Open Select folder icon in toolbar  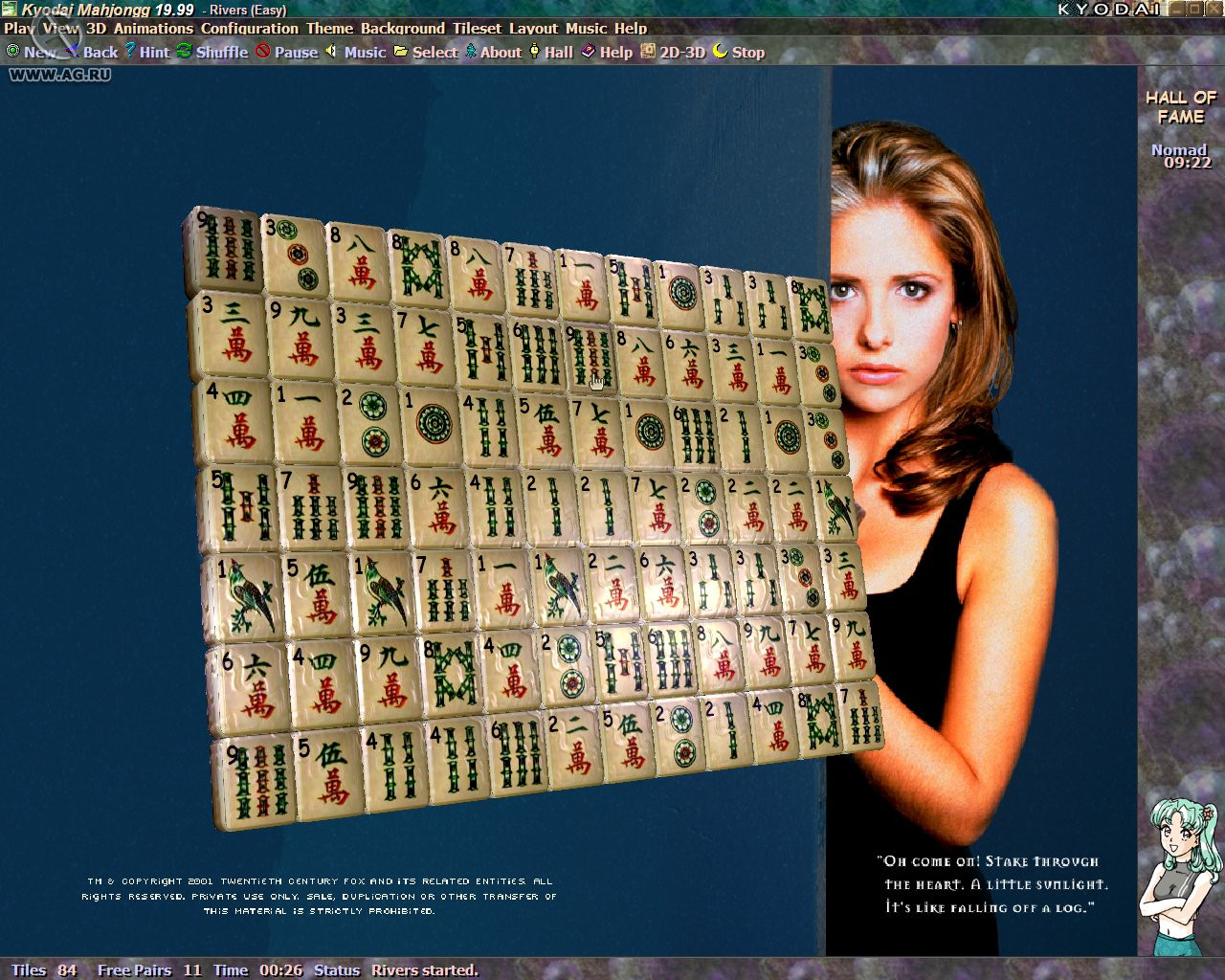coord(401,52)
